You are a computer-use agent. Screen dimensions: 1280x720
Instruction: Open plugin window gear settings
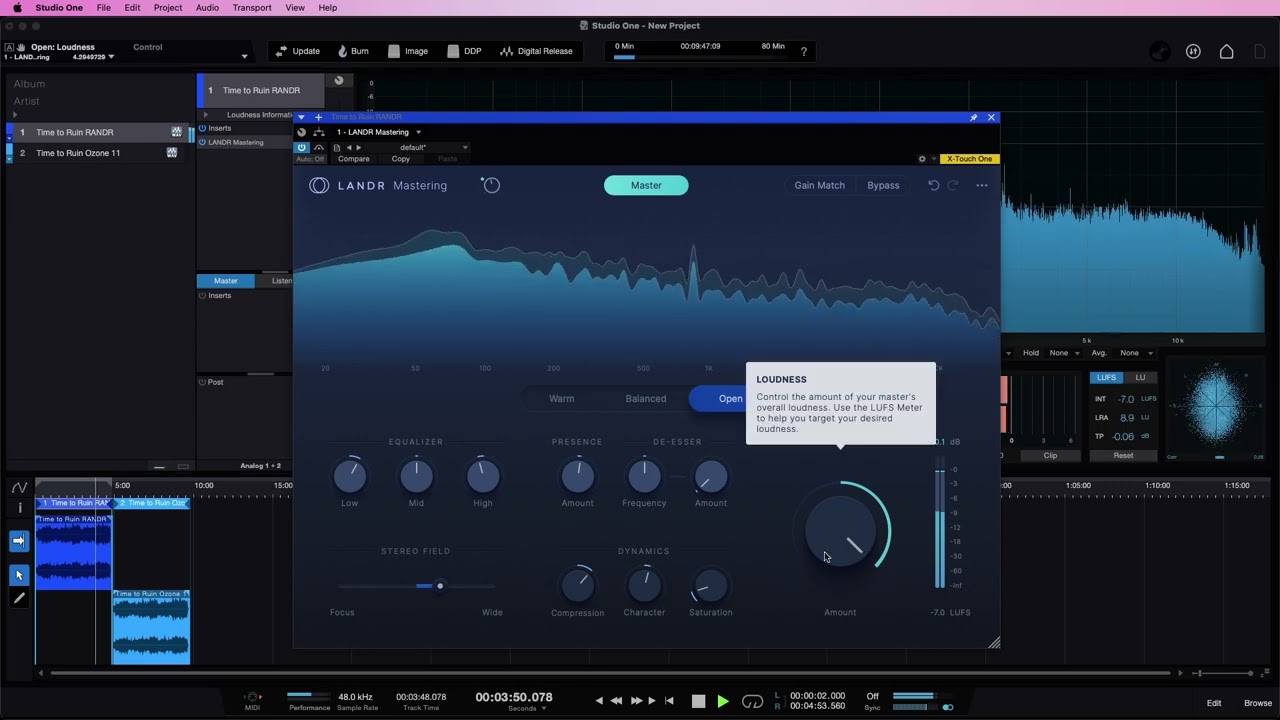[x=922, y=159]
